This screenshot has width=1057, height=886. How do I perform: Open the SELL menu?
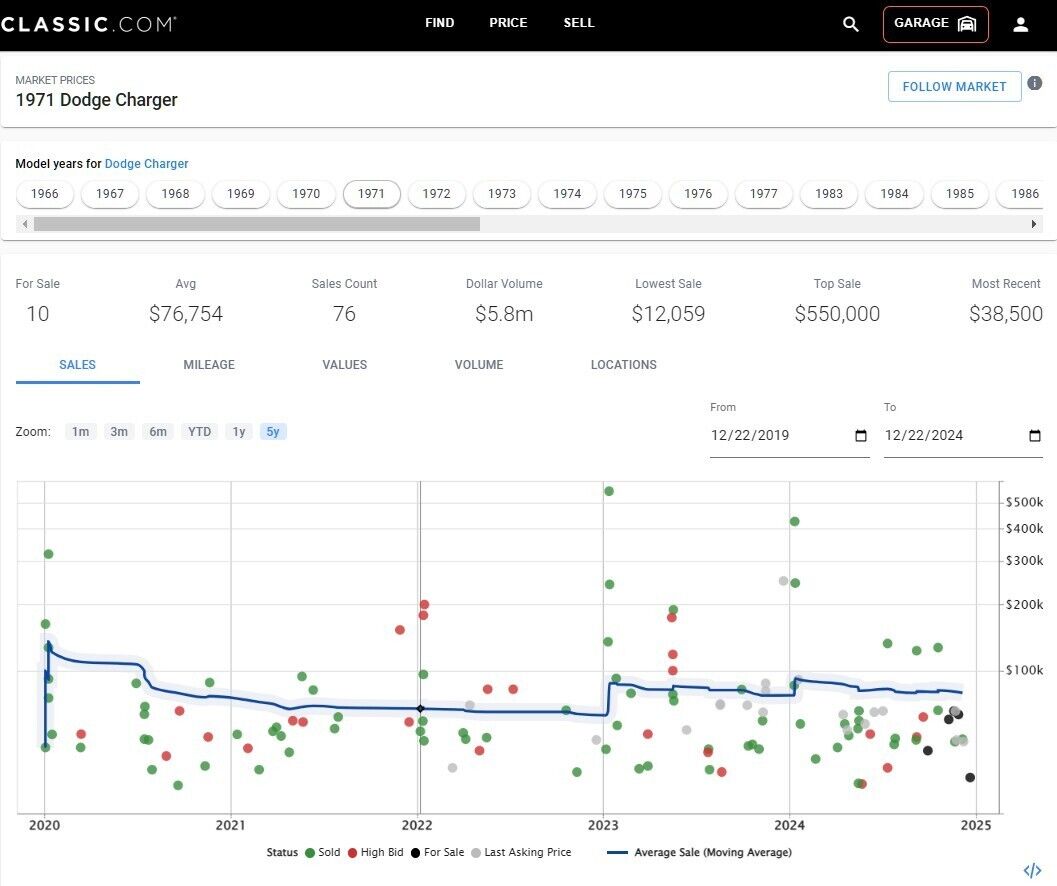(578, 23)
